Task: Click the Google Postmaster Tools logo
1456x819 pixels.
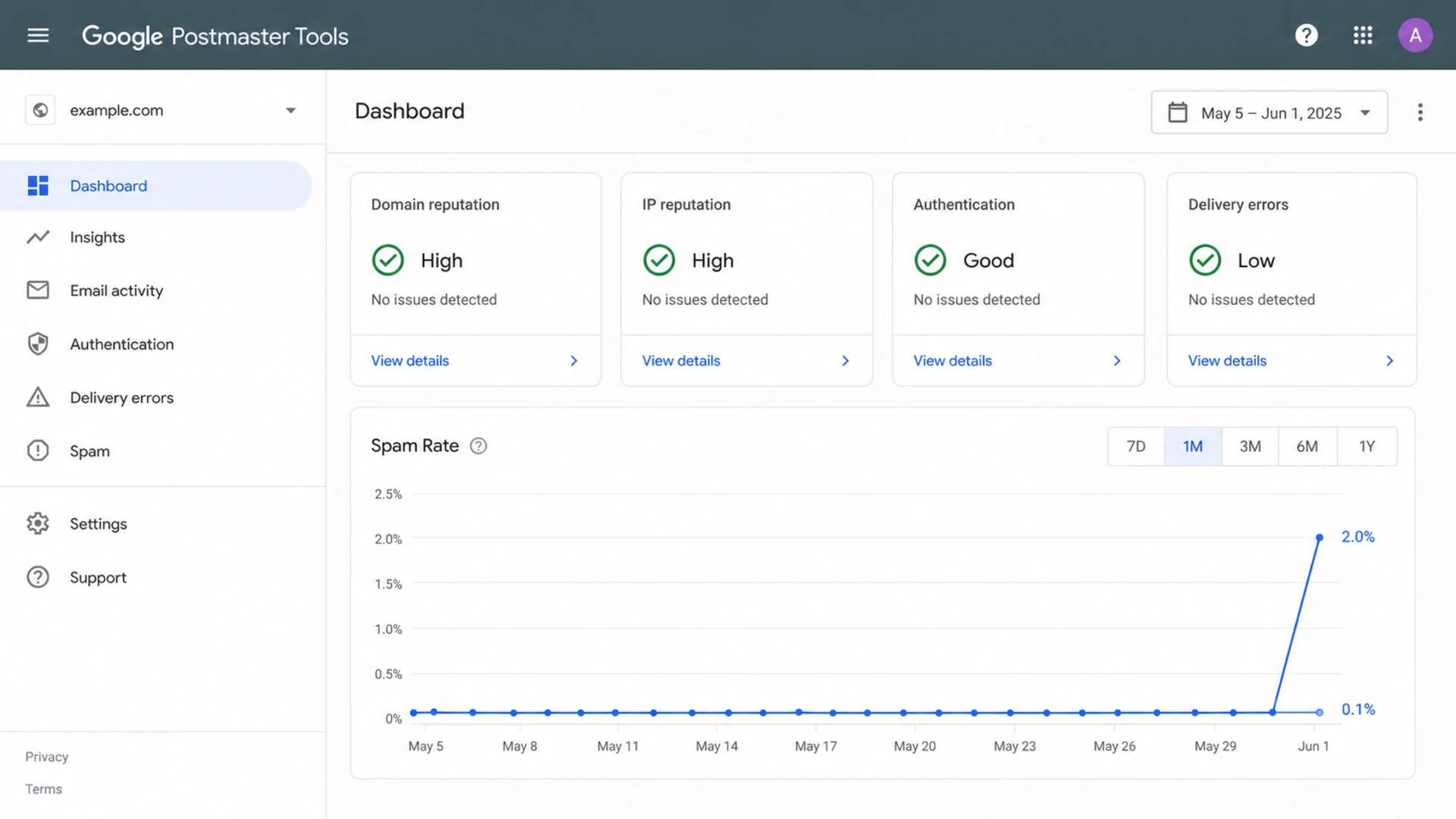Action: (215, 36)
